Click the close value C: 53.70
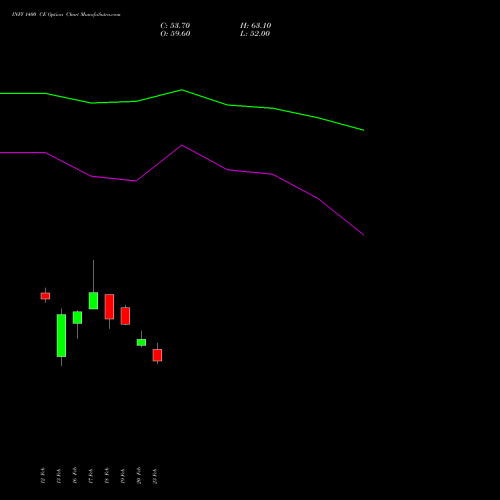Screen dimensions: 500x500 (175, 26)
